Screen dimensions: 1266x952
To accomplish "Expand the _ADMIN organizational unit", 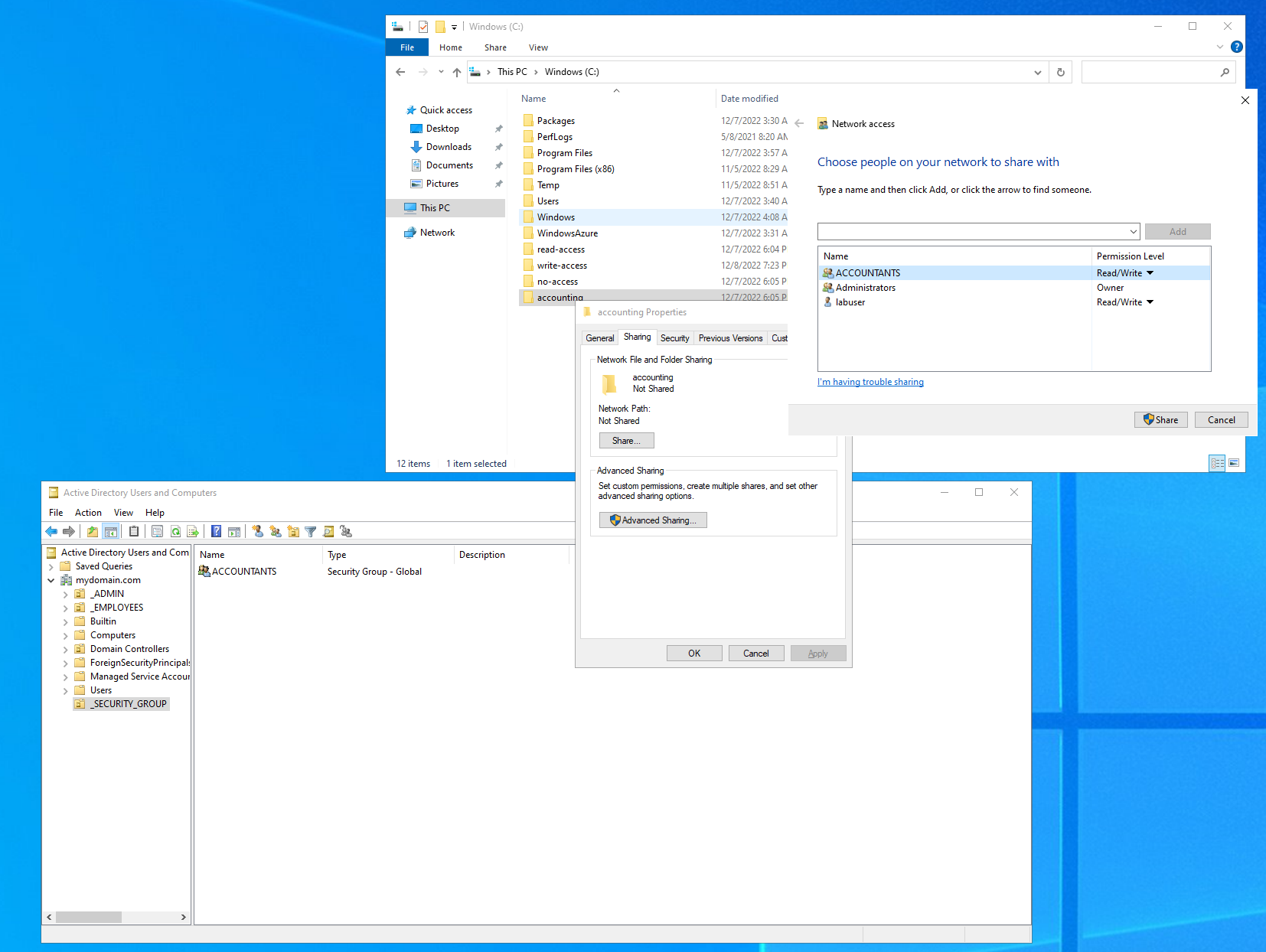I will [66, 594].
